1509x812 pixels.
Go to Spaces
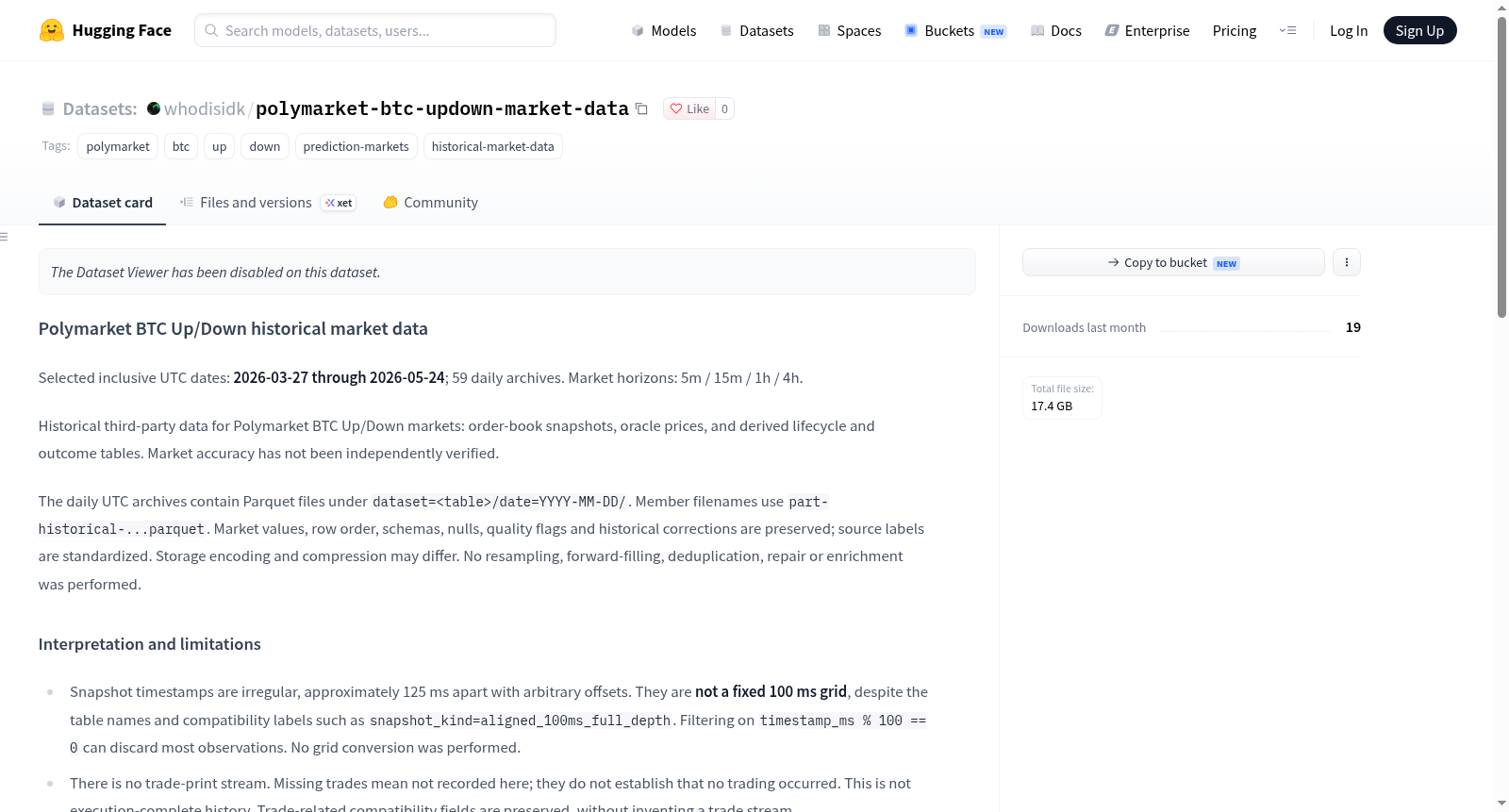(849, 30)
